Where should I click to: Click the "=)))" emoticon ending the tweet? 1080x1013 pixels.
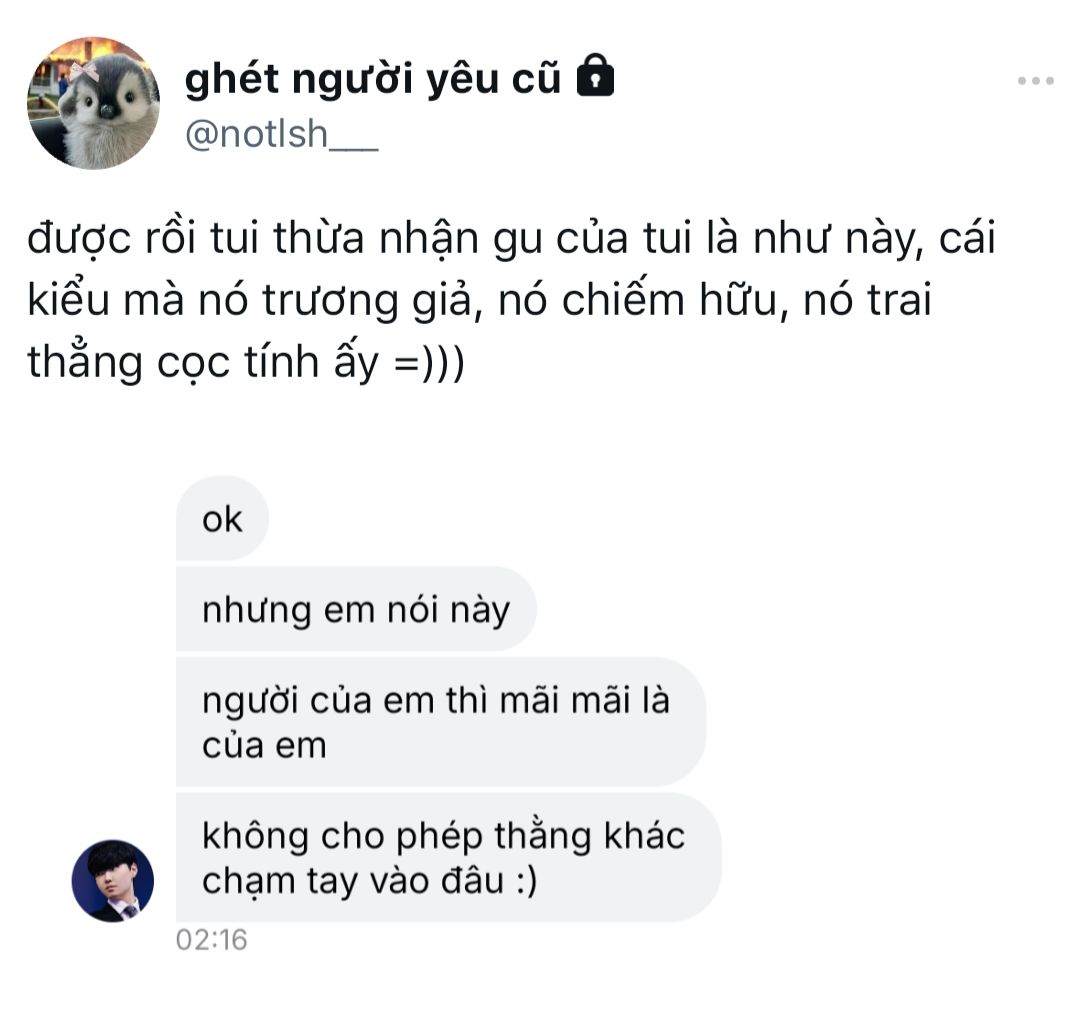(429, 362)
